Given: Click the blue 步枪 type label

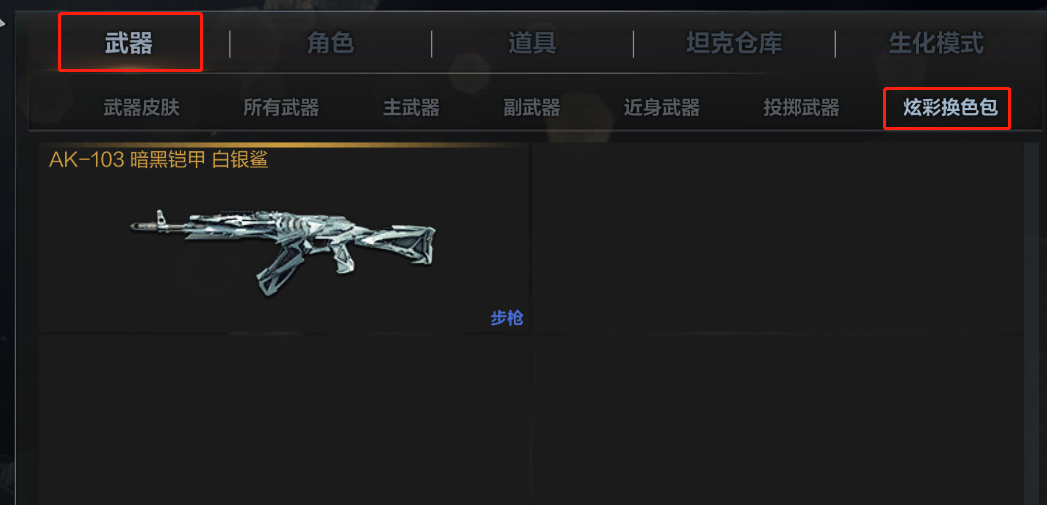Looking at the screenshot, I should 507,319.
